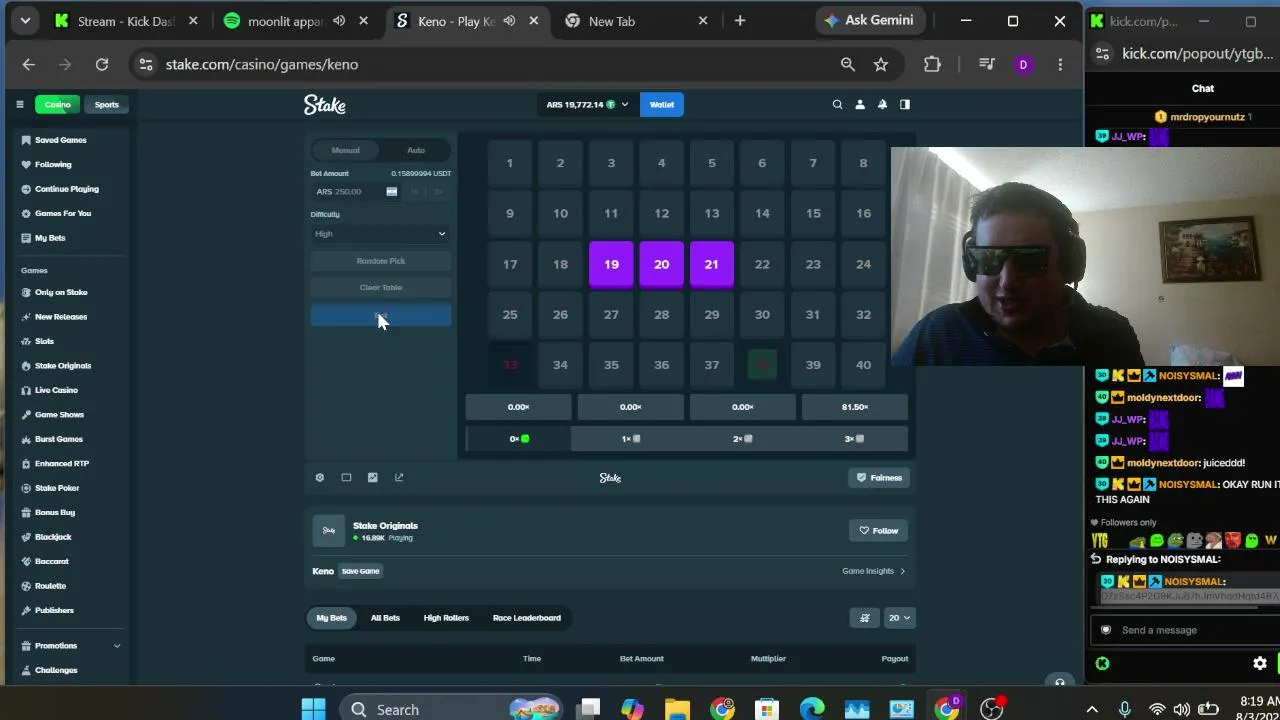
Task: Collapse the sidebar with hamburger icon
Action: point(19,104)
